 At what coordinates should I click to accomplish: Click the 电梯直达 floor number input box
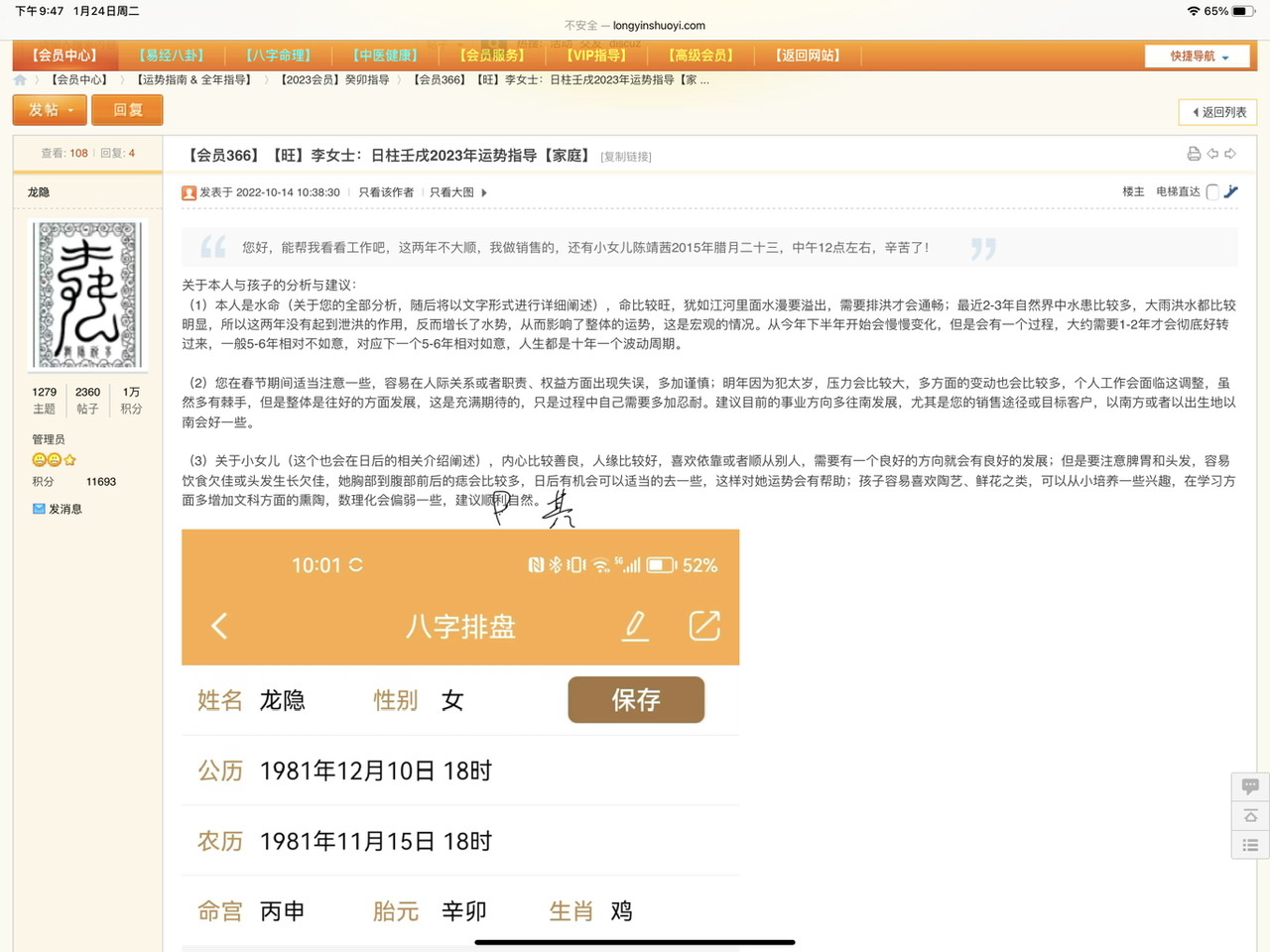1212,192
